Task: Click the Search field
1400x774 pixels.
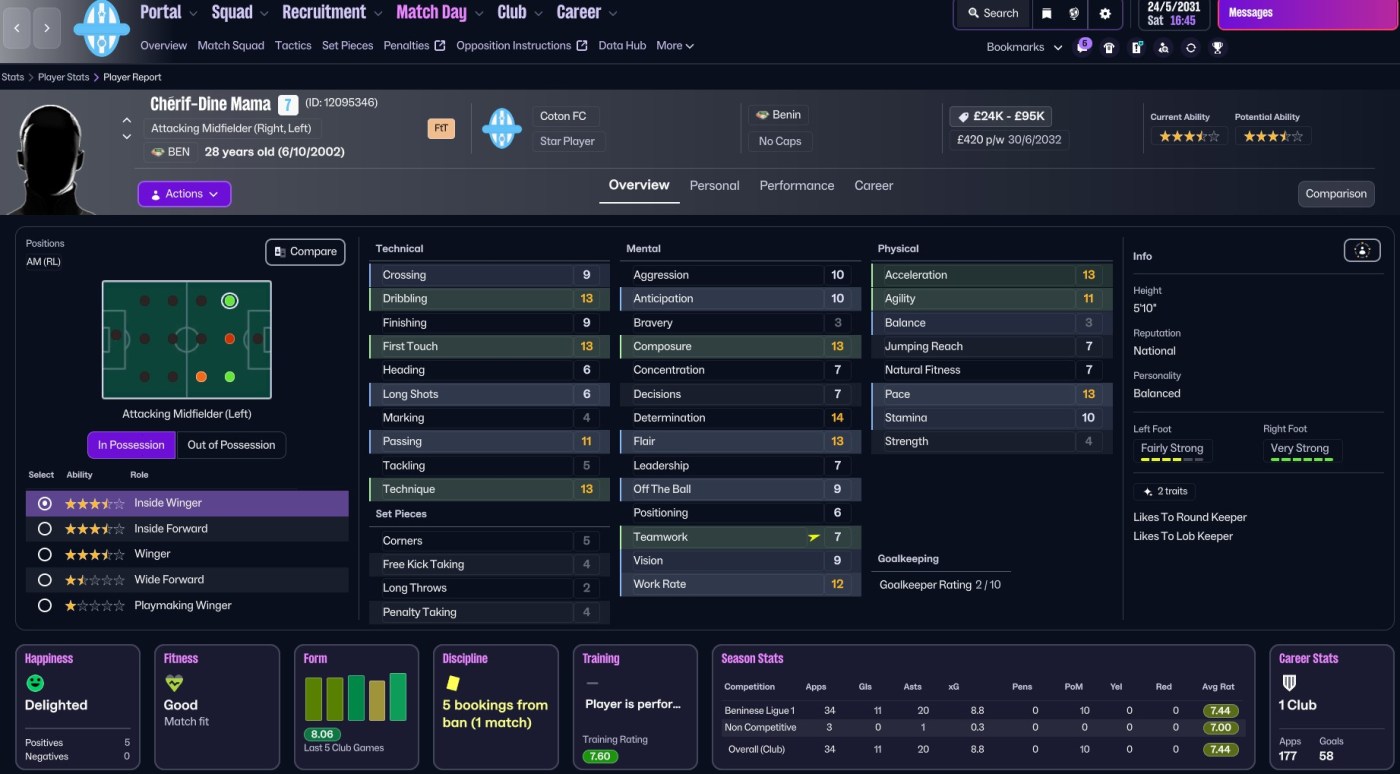Action: (992, 13)
